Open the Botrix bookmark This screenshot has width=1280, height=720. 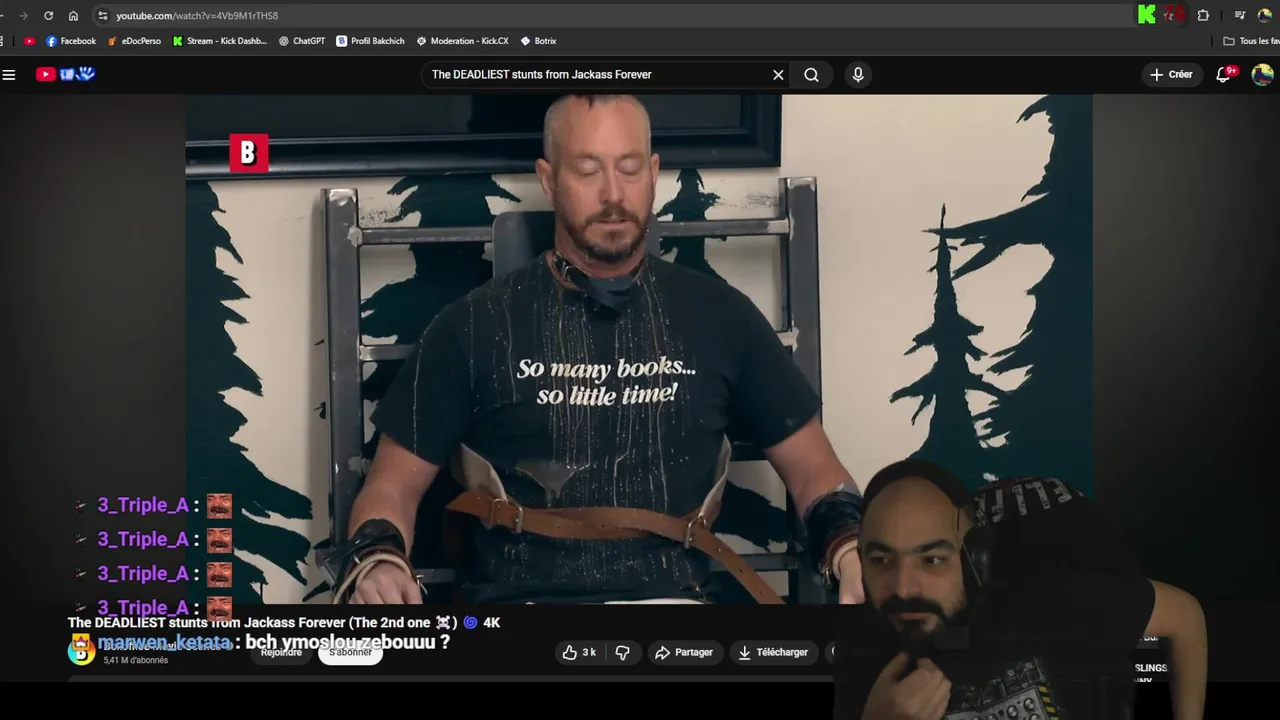pyautogui.click(x=539, y=41)
